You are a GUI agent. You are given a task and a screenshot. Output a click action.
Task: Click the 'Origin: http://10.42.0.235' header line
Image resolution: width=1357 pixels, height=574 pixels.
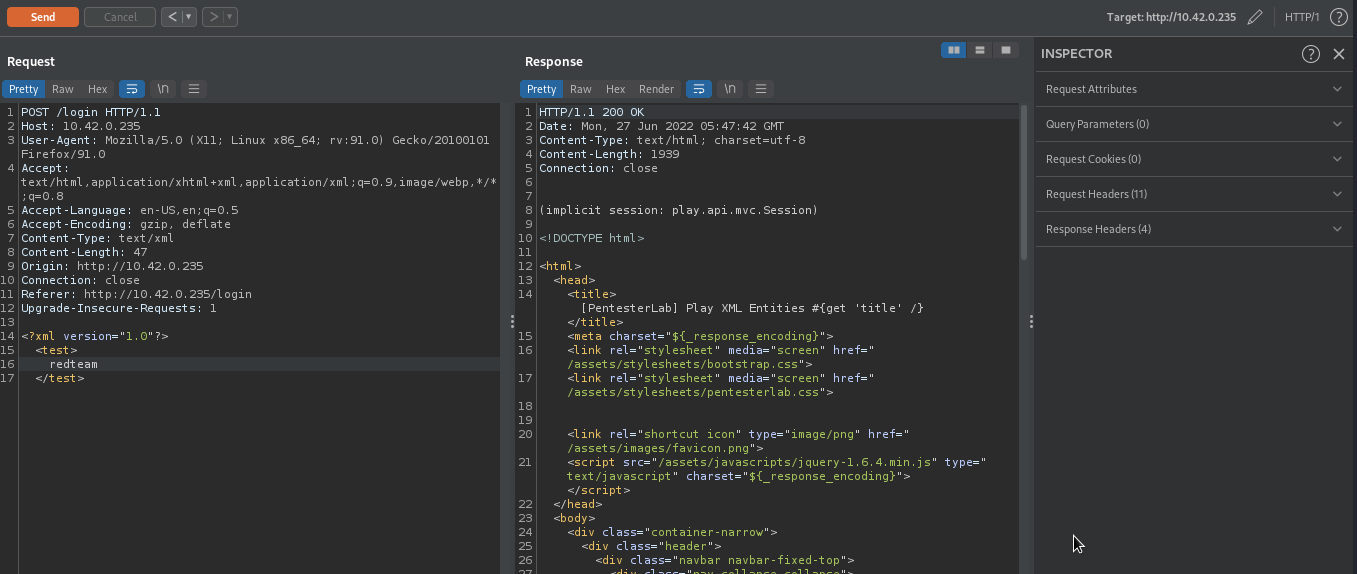(x=112, y=266)
